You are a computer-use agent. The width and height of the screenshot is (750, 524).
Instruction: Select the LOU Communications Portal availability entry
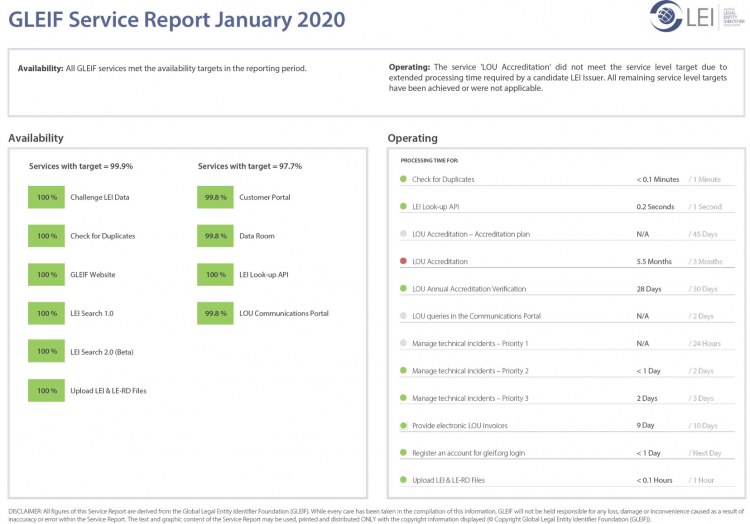[283, 313]
